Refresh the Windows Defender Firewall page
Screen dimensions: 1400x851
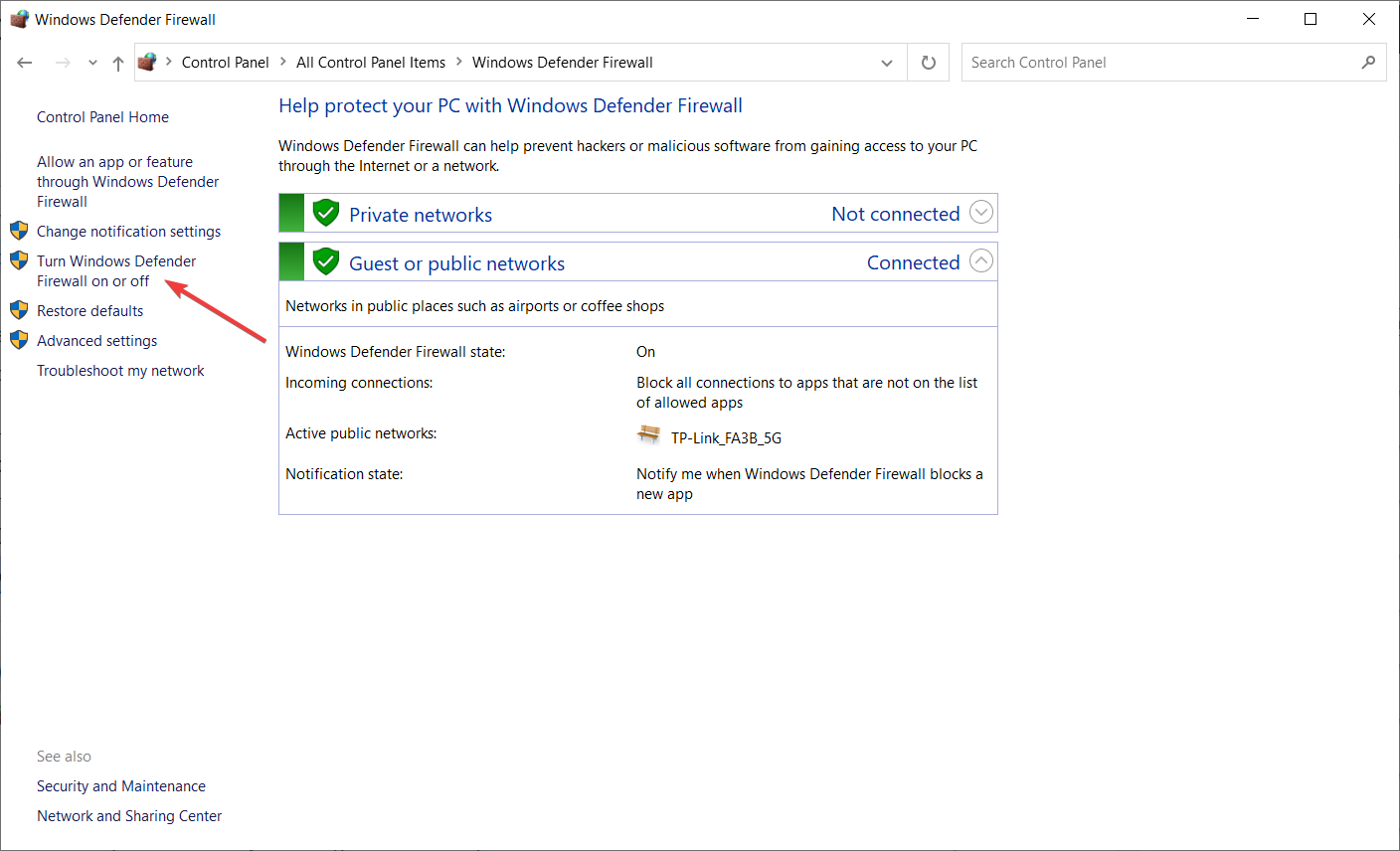[x=929, y=63]
